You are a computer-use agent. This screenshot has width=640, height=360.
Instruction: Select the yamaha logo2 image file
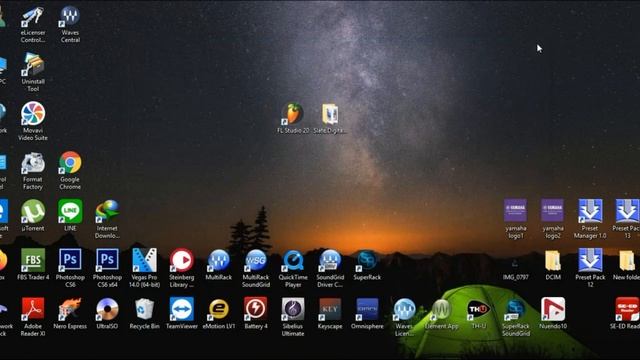pos(553,211)
